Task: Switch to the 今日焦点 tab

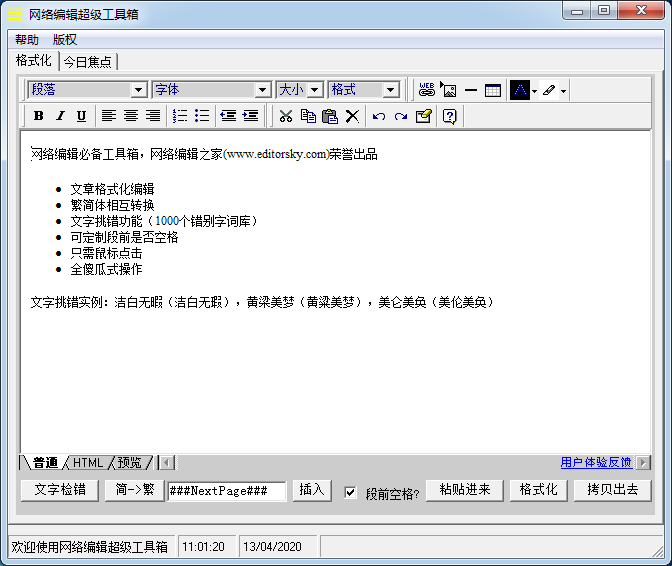Action: [x=87, y=62]
